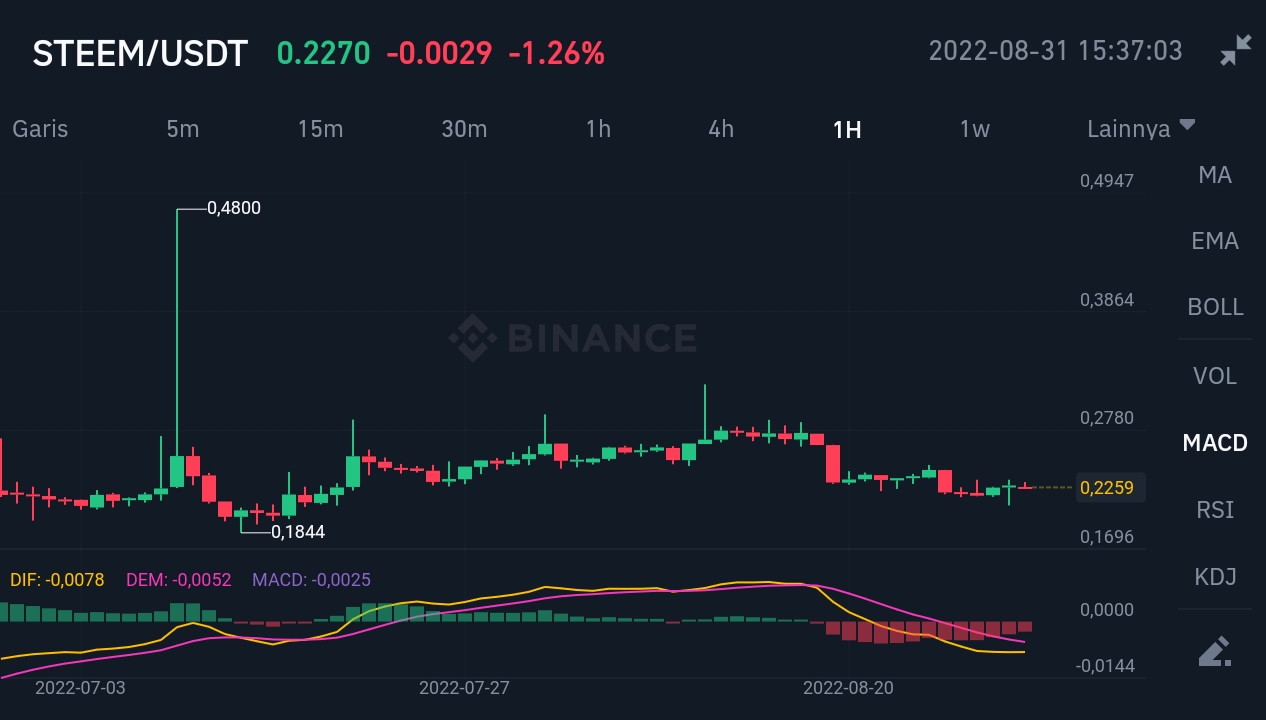The width and height of the screenshot is (1266, 720).
Task: Enable the EMA indicator
Action: 1215,241
